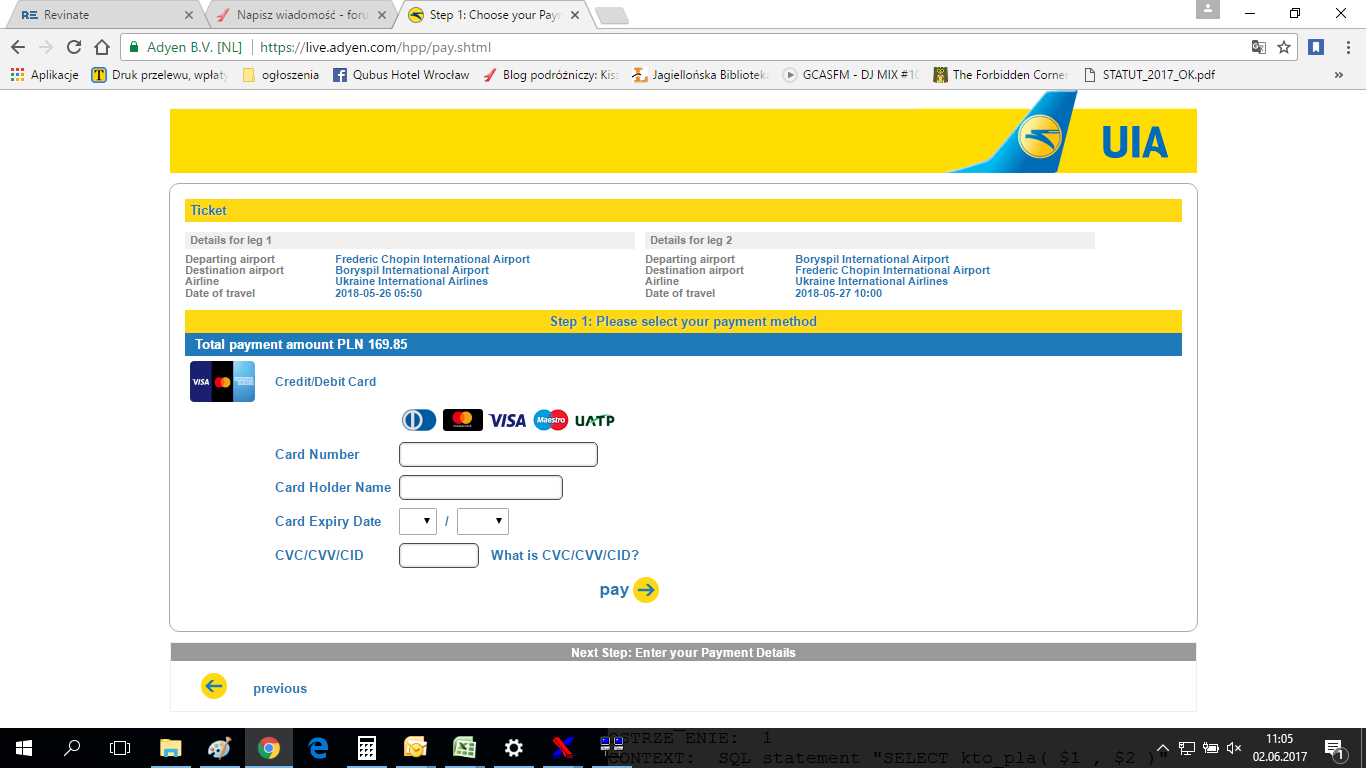
Task: Bookmark this page with star icon
Action: tap(1284, 47)
